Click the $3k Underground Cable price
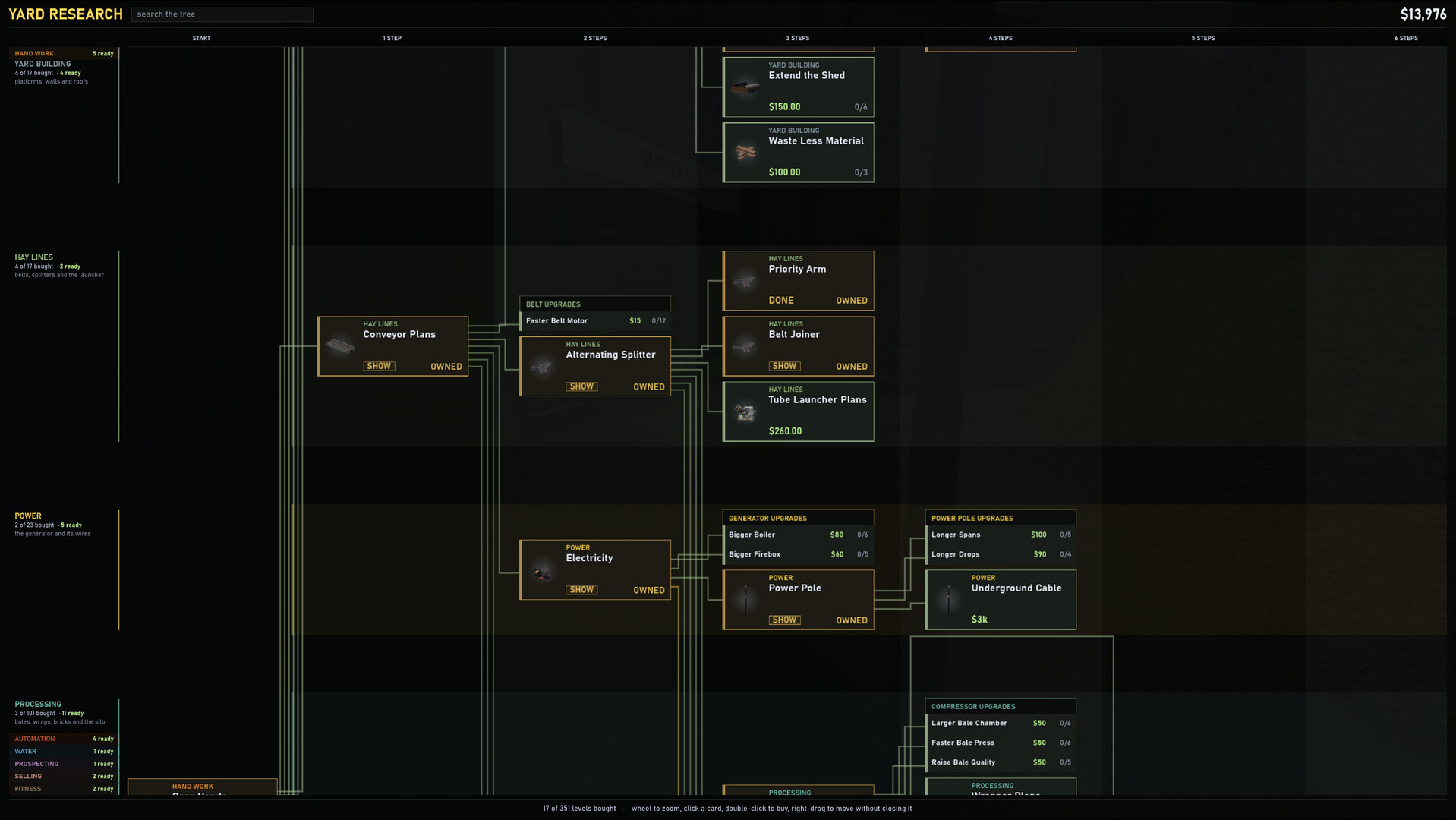The image size is (1456, 820). [x=979, y=620]
